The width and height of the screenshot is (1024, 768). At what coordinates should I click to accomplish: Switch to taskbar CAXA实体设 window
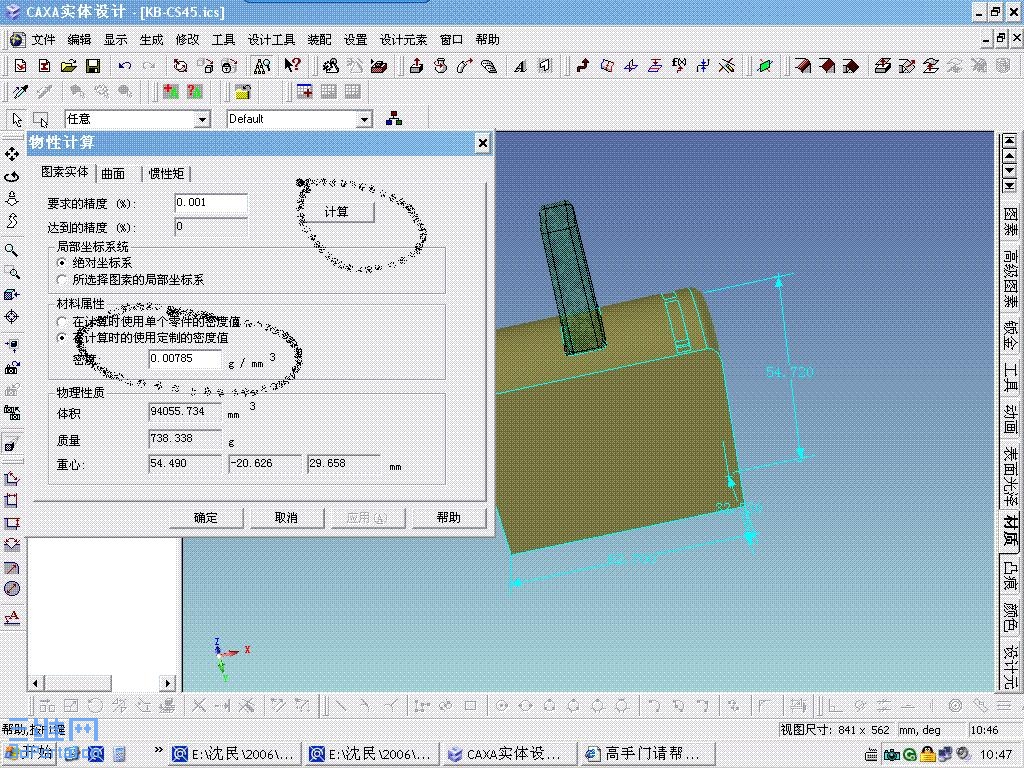click(x=508, y=754)
